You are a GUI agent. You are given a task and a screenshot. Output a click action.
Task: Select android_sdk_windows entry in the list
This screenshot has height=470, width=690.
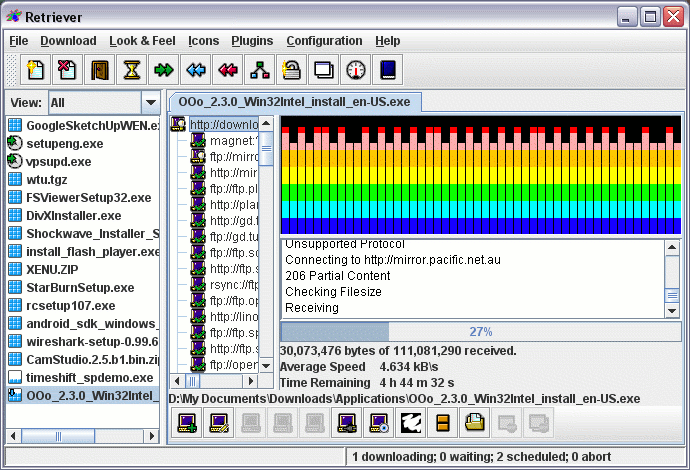pyautogui.click(x=84, y=323)
